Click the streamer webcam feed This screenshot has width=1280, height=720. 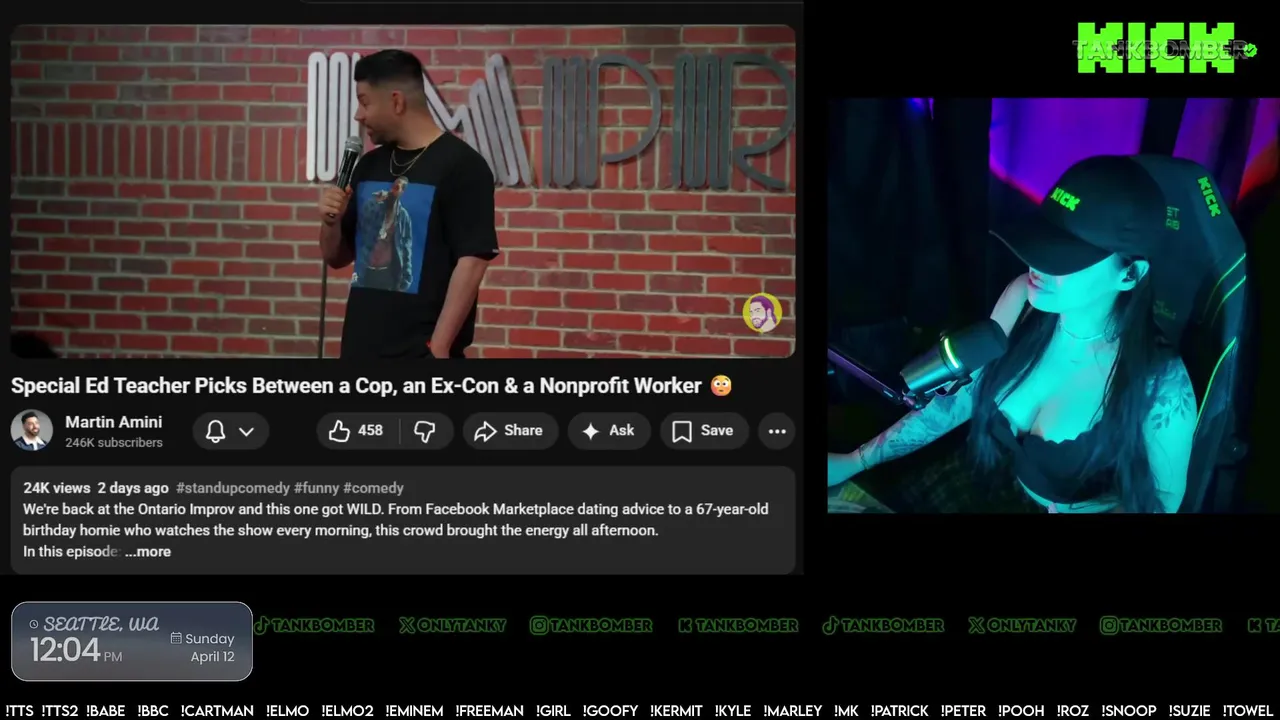[1053, 305]
